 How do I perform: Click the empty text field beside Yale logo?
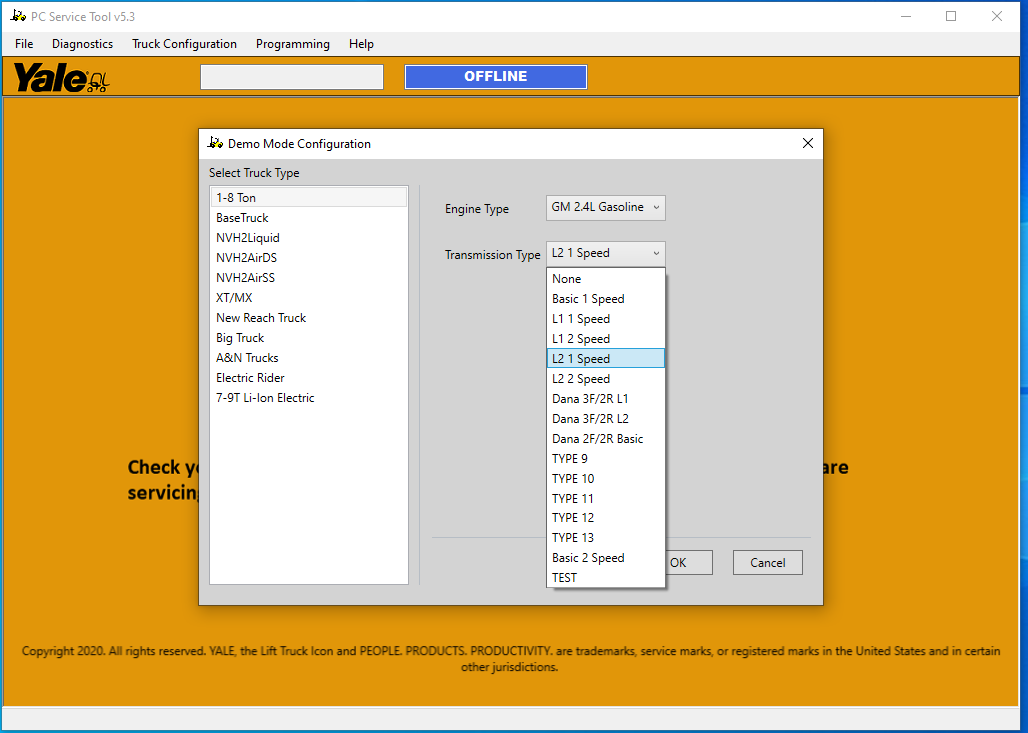[x=291, y=77]
